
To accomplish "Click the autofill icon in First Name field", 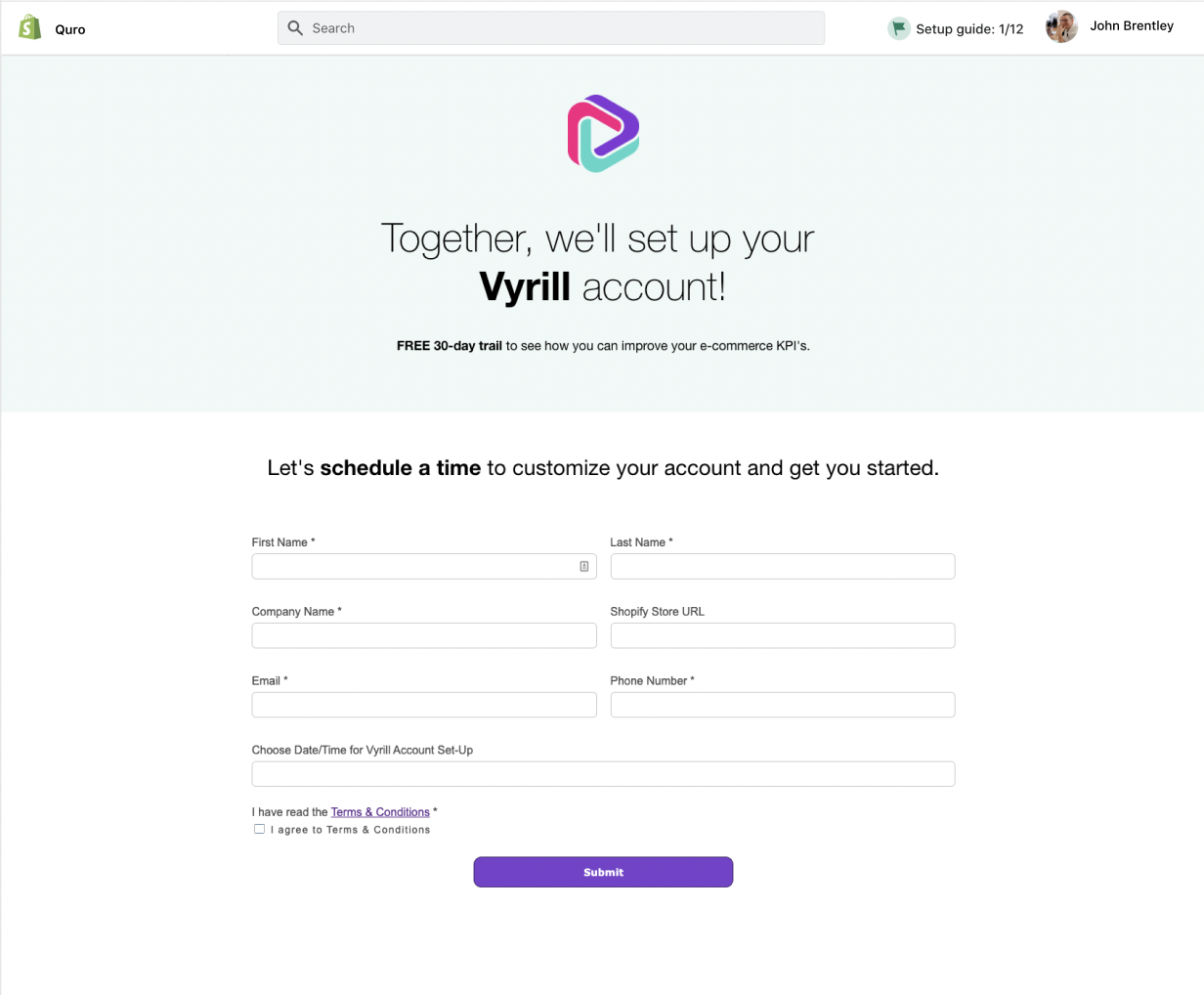I will [584, 566].
